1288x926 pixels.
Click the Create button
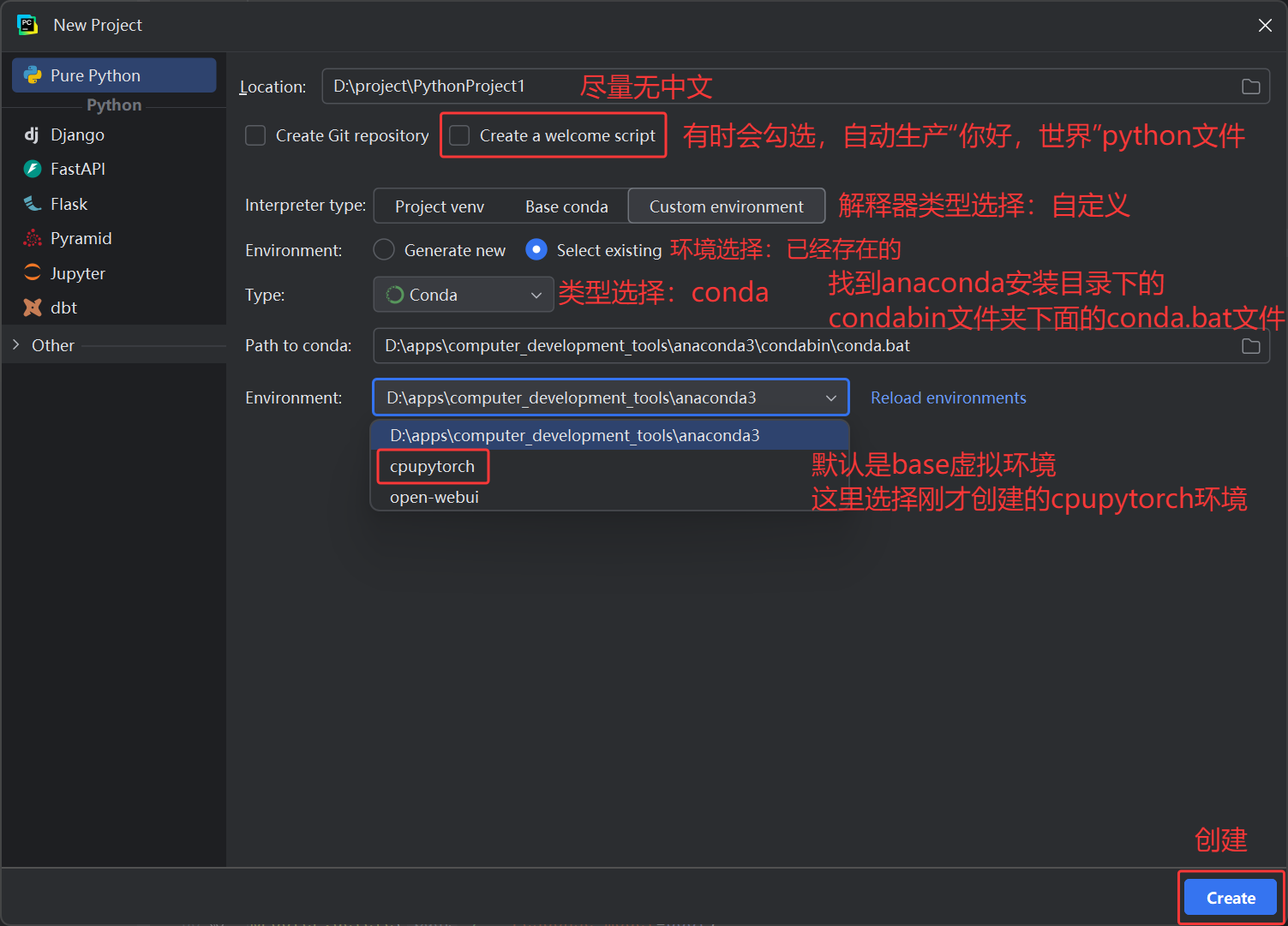[x=1231, y=898]
